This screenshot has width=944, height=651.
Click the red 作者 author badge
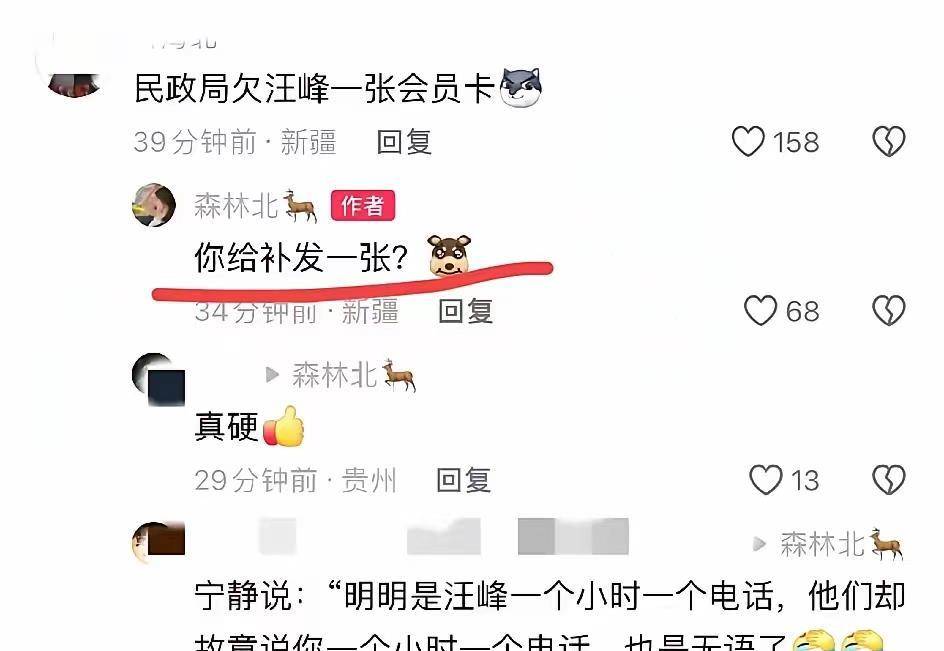coord(362,205)
